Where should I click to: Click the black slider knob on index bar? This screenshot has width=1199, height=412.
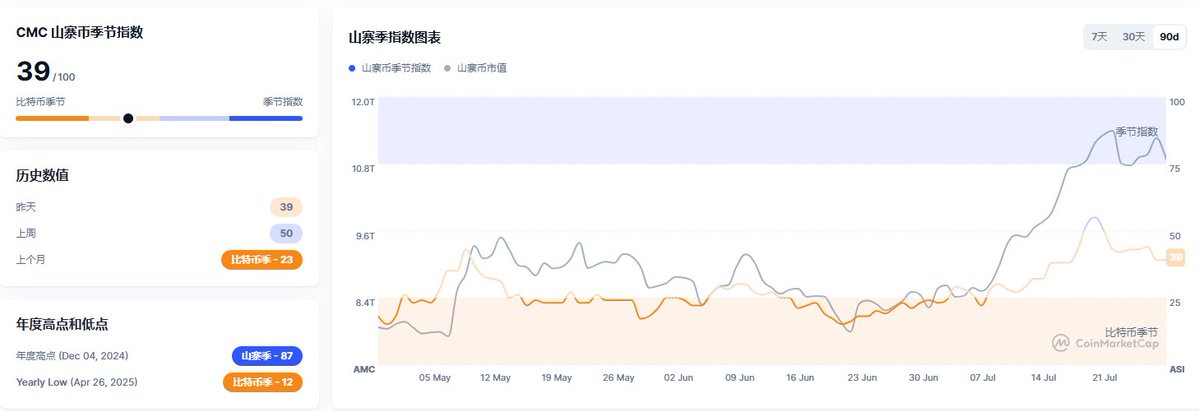tap(128, 118)
